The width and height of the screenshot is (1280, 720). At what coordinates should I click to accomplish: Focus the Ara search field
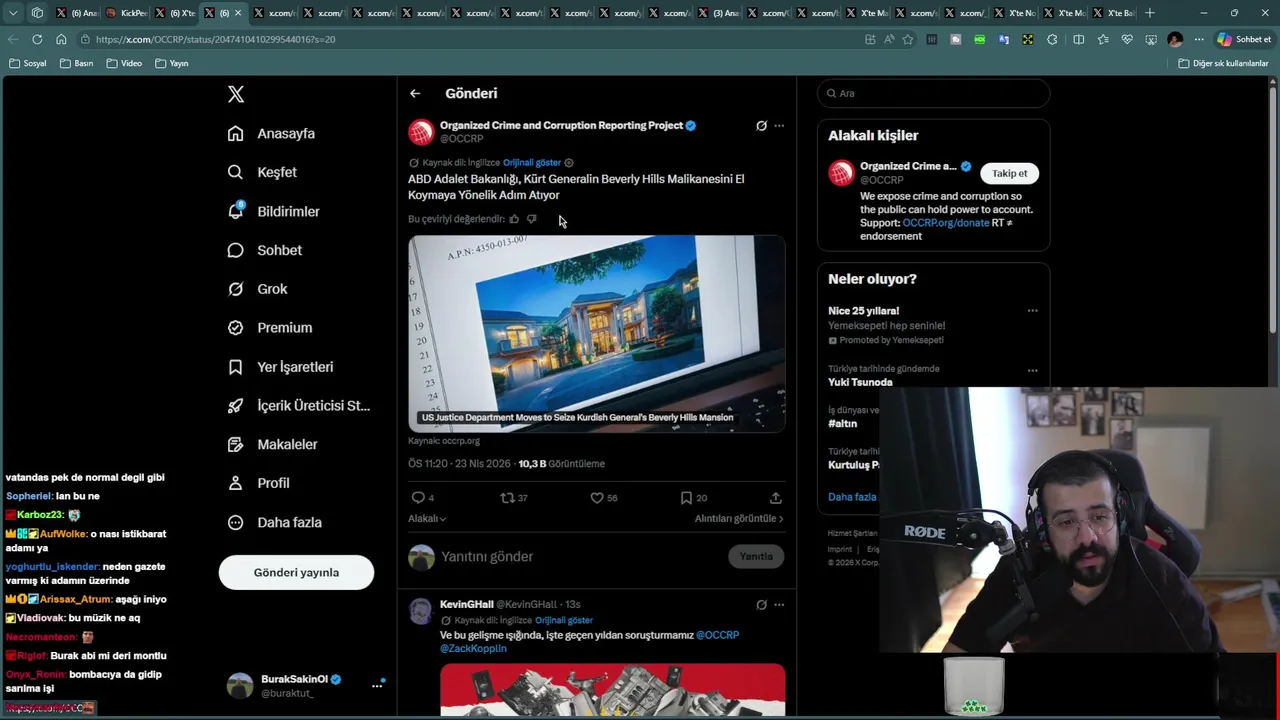coord(934,93)
